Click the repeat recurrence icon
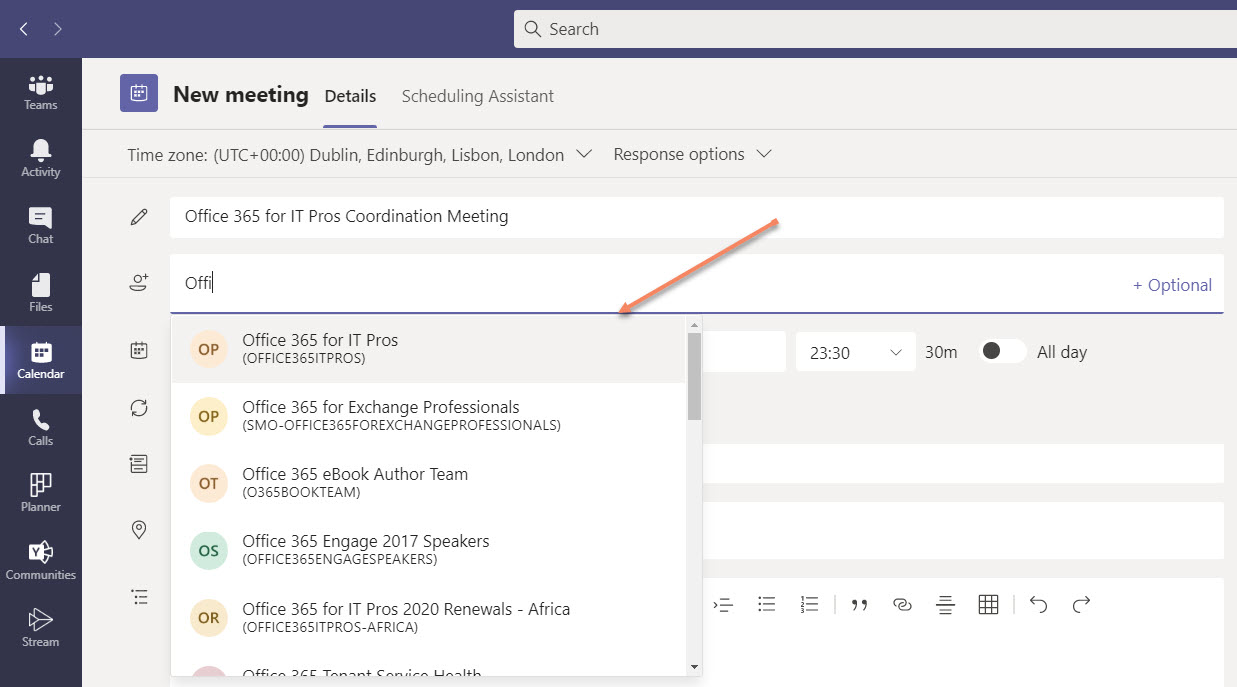Screen dimensions: 1237x687 click(139, 407)
